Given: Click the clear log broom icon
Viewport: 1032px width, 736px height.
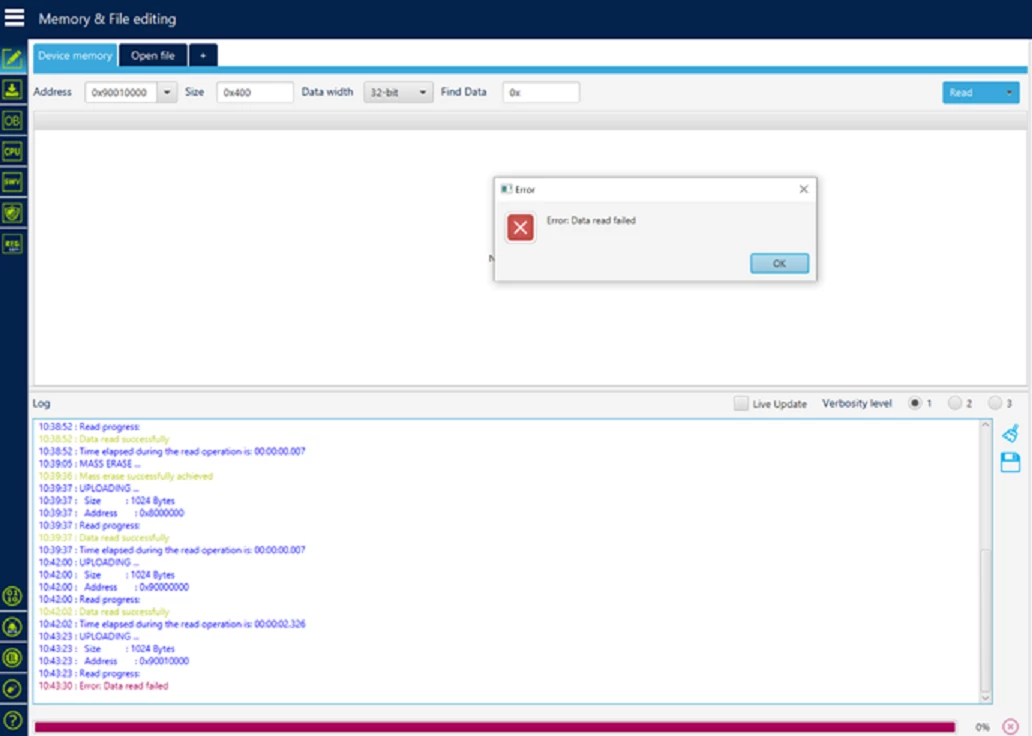Looking at the screenshot, I should [x=1010, y=433].
